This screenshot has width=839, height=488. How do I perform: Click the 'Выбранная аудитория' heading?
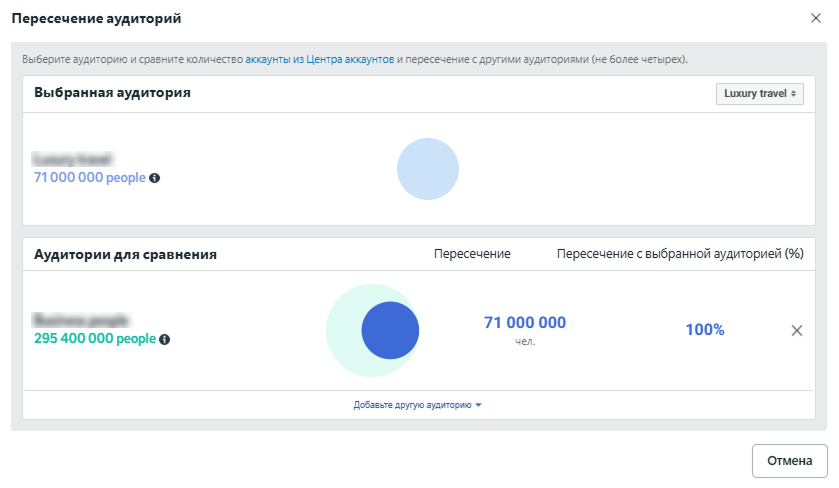(x=112, y=93)
